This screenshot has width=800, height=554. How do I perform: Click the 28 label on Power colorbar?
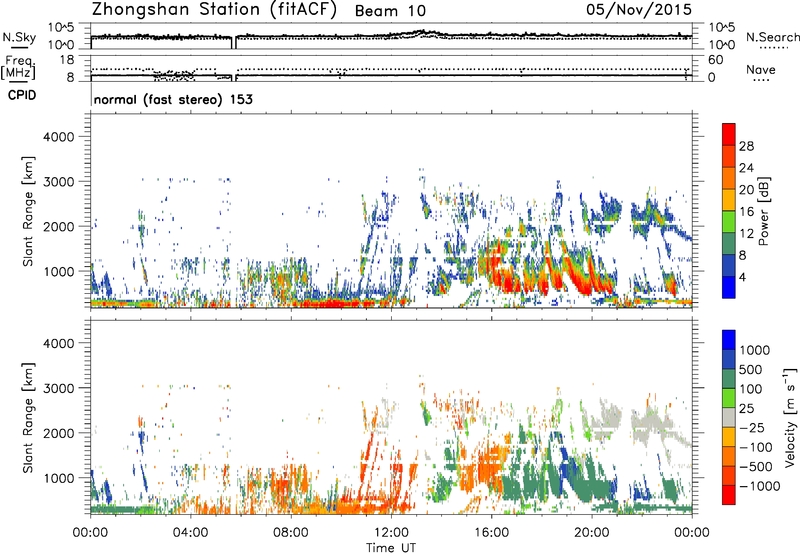[746, 146]
